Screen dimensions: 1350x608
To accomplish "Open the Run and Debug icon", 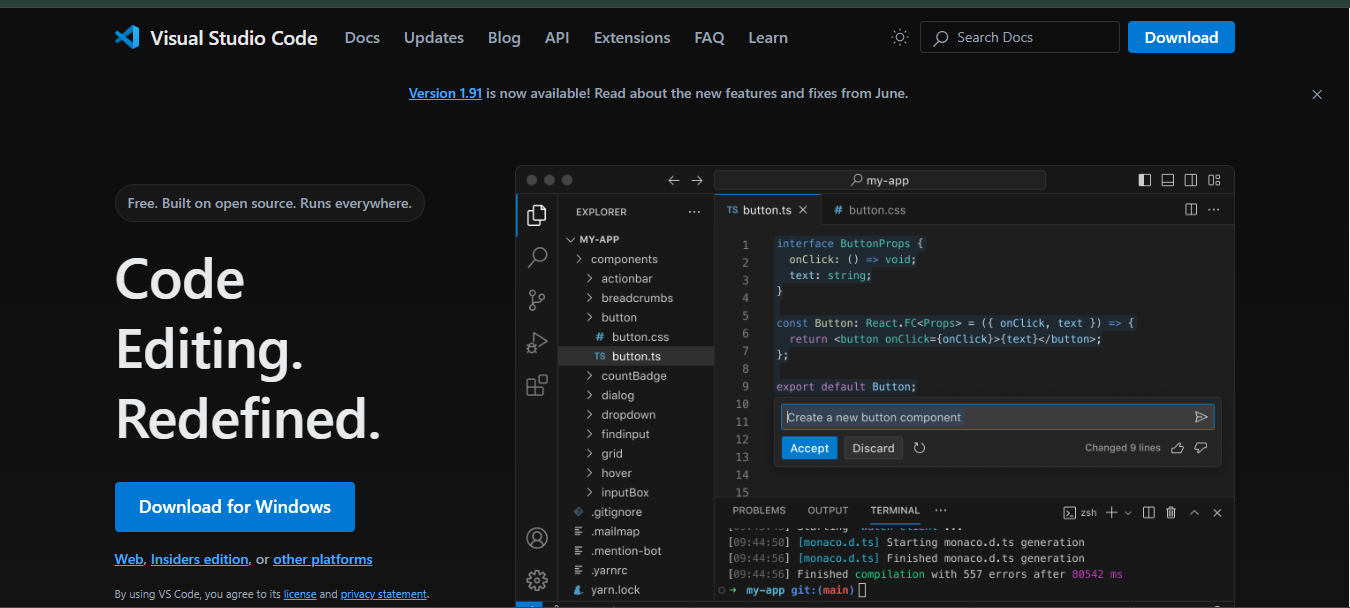I will tap(537, 343).
